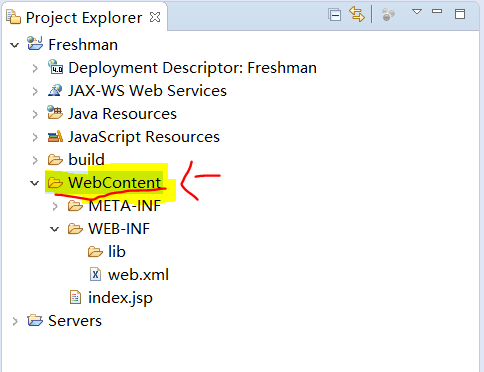Expand the JAX-WS Web Services node
Screen dimensions: 484x372
tap(35, 91)
